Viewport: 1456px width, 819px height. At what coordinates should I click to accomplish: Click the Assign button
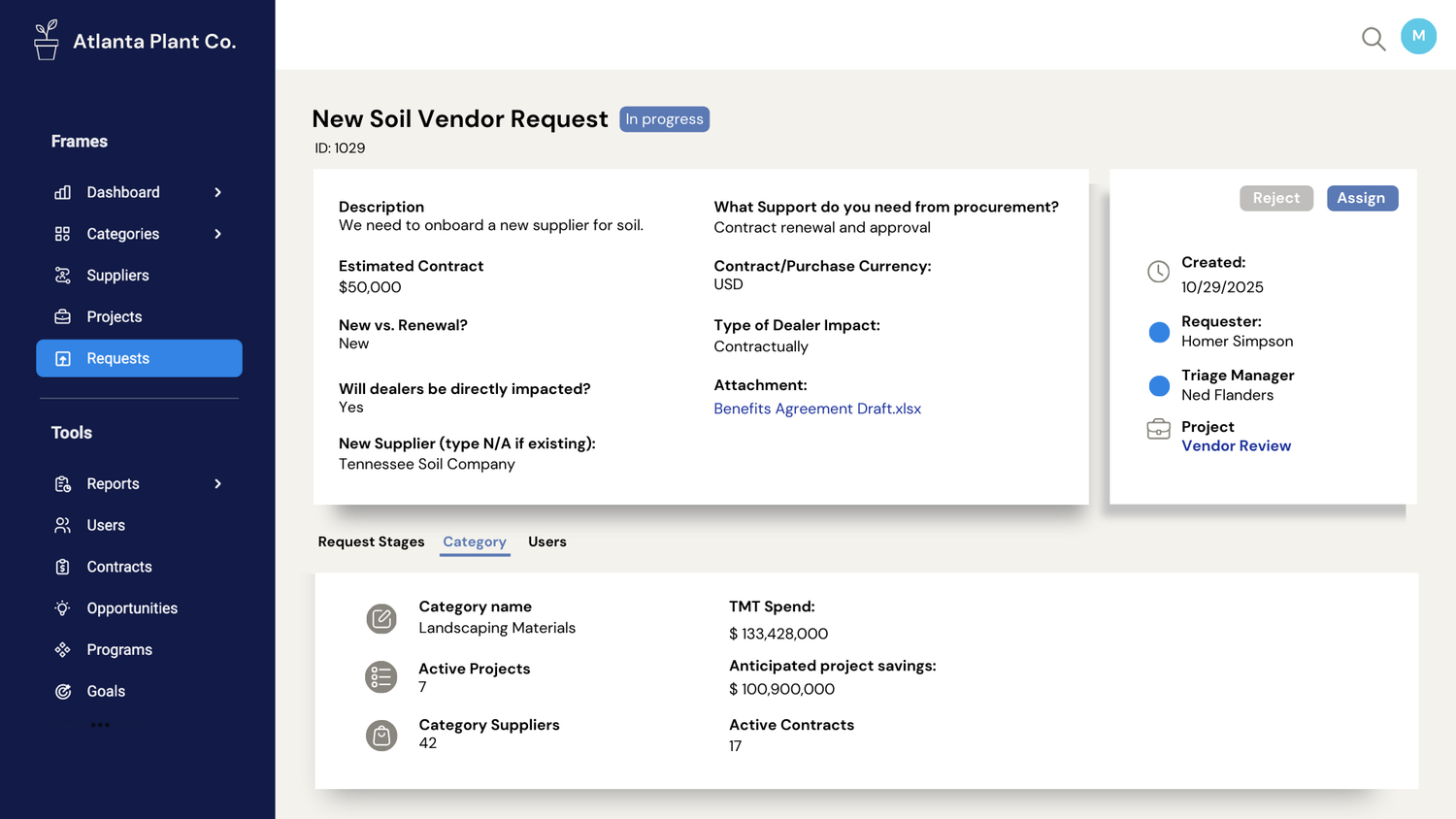(x=1362, y=198)
